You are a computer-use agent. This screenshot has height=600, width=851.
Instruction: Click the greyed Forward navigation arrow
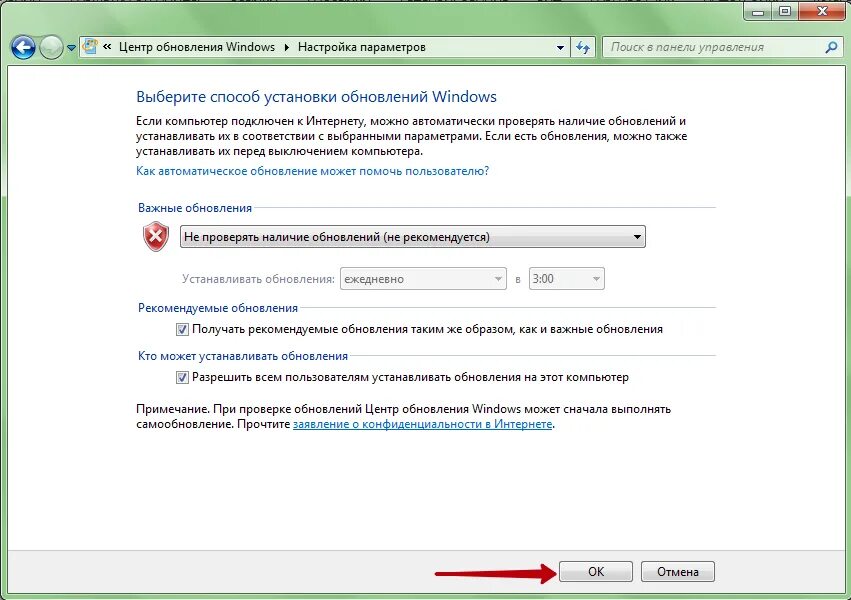coord(52,47)
